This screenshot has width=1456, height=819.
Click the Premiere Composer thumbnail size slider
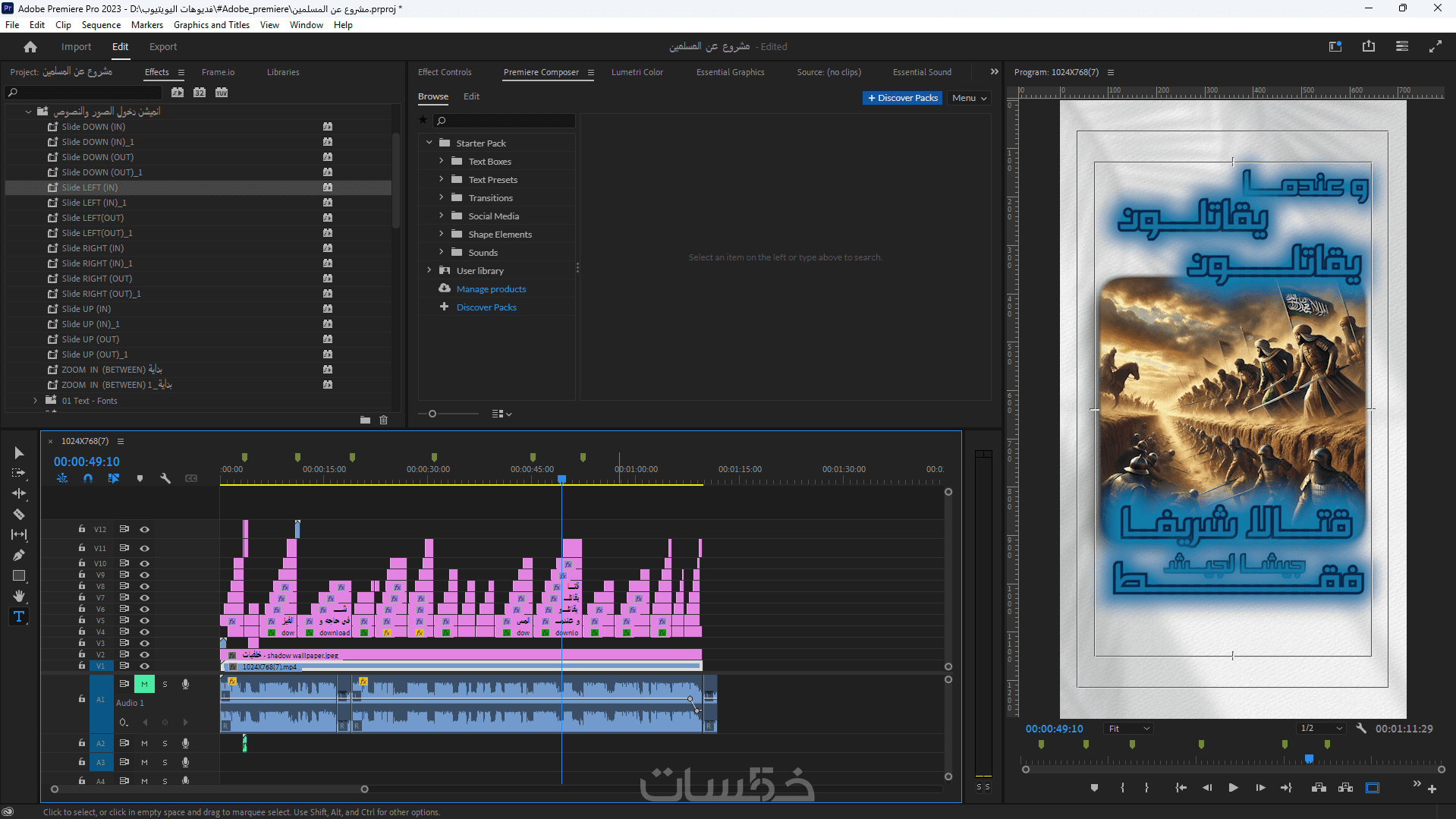click(432, 414)
